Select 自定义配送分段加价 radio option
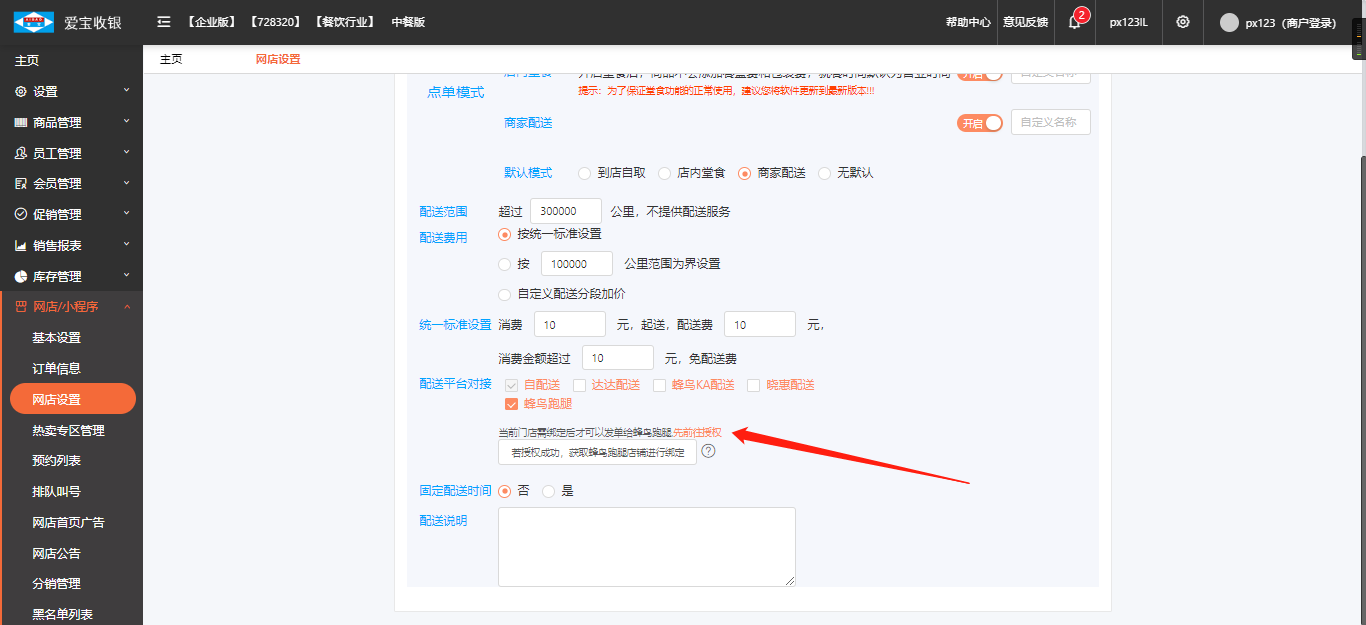Image resolution: width=1366 pixels, height=625 pixels. point(505,294)
